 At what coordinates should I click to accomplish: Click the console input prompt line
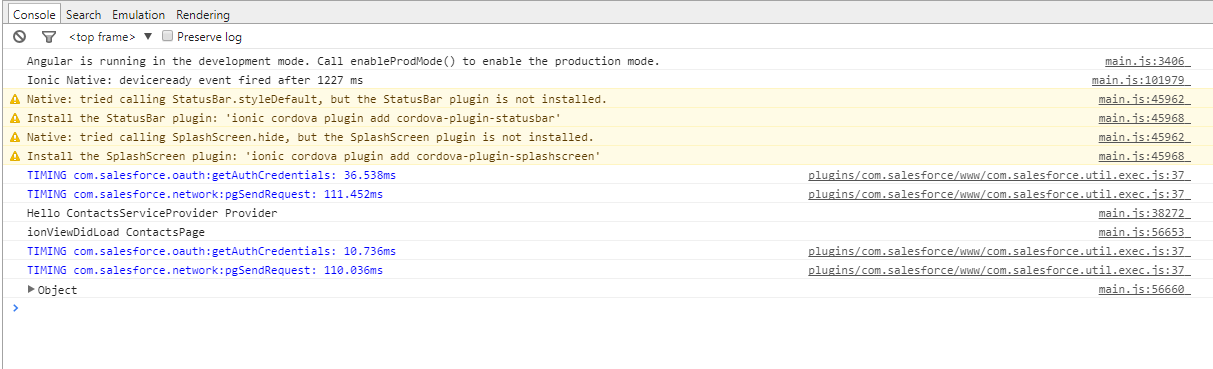pyautogui.click(x=606, y=308)
